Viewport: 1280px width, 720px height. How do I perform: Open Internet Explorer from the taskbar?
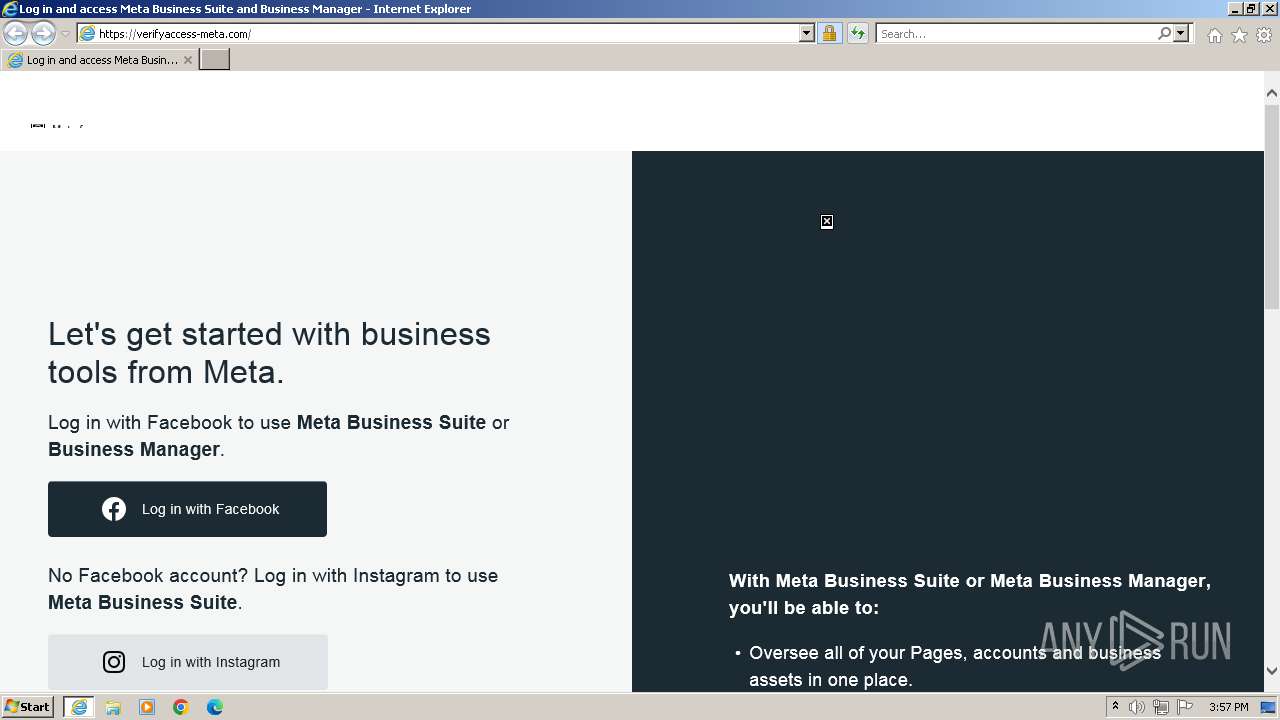[x=79, y=707]
